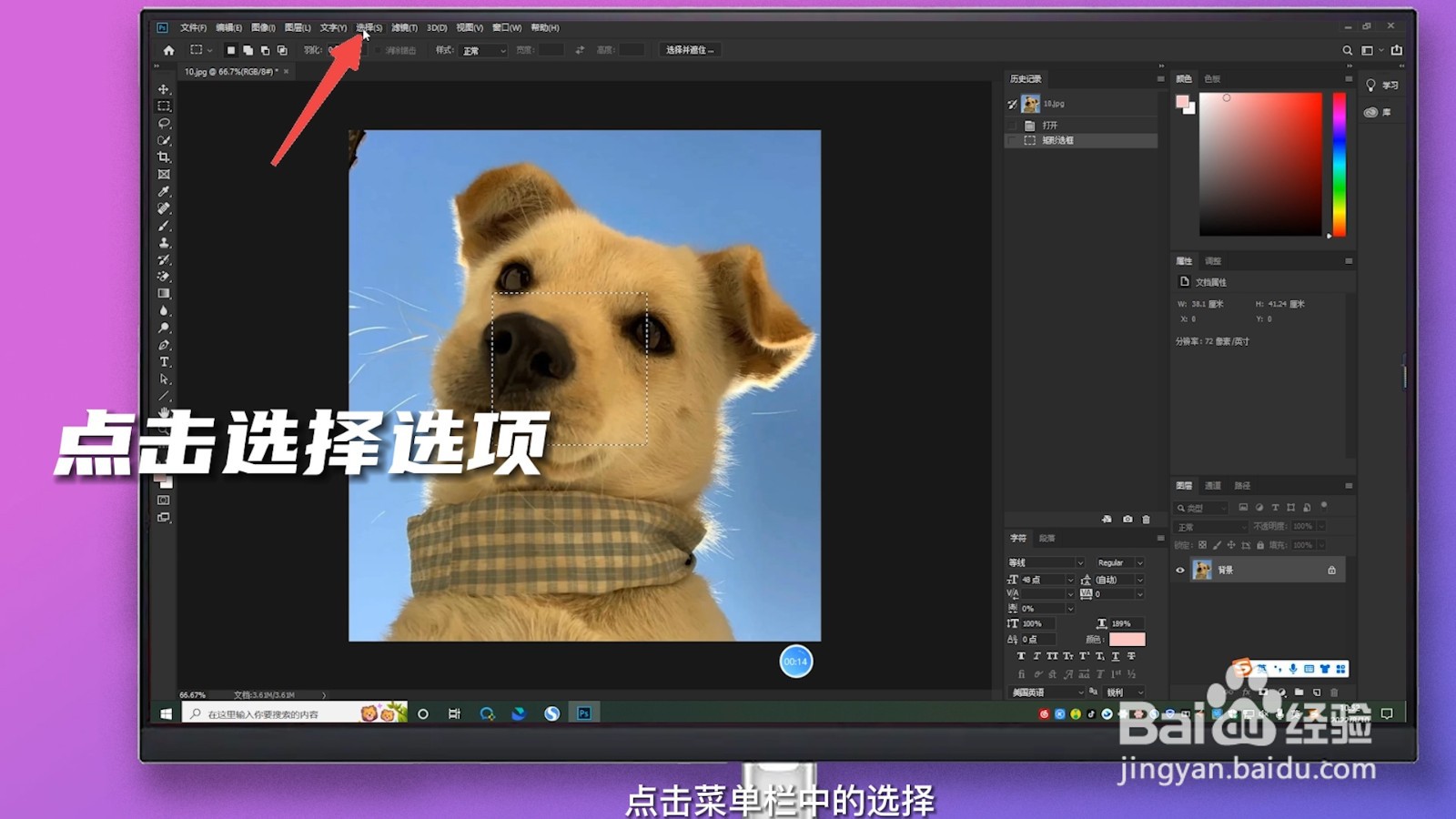Toggle Faux Italic in Character panel
The width and height of the screenshot is (1456, 819).
click(1036, 656)
